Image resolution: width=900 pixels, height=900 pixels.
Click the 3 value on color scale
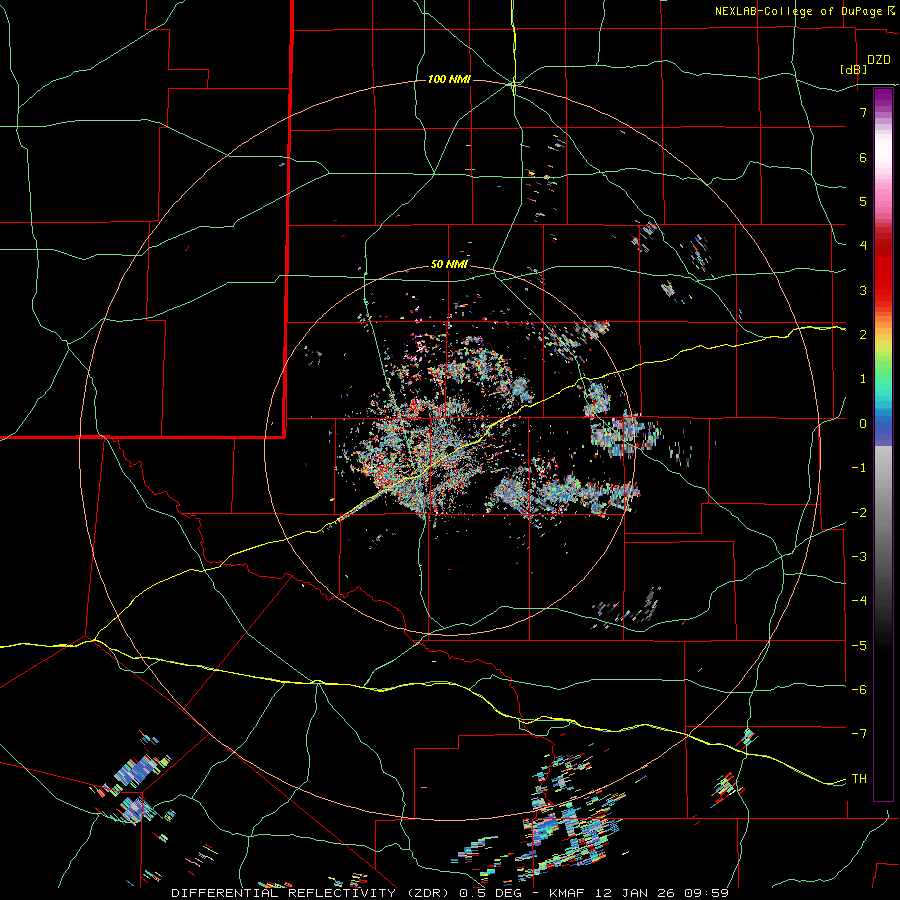click(x=863, y=290)
